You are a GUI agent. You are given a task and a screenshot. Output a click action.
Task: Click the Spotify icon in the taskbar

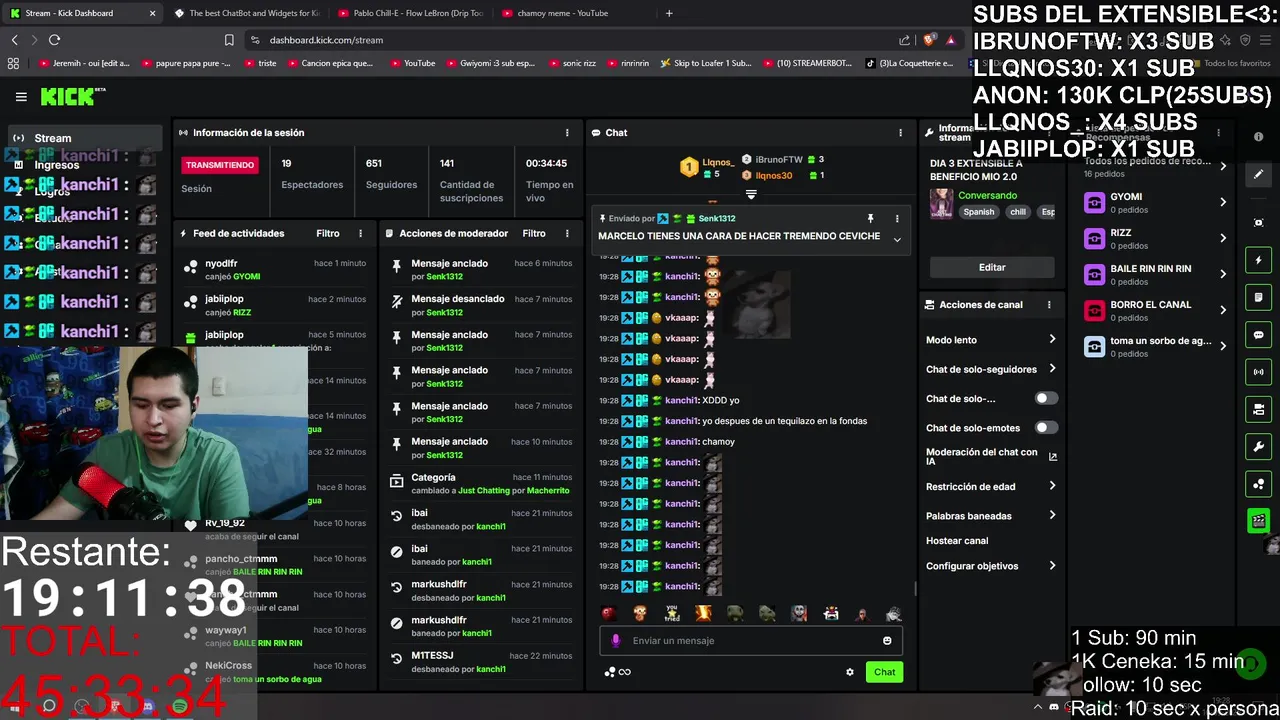point(180,707)
